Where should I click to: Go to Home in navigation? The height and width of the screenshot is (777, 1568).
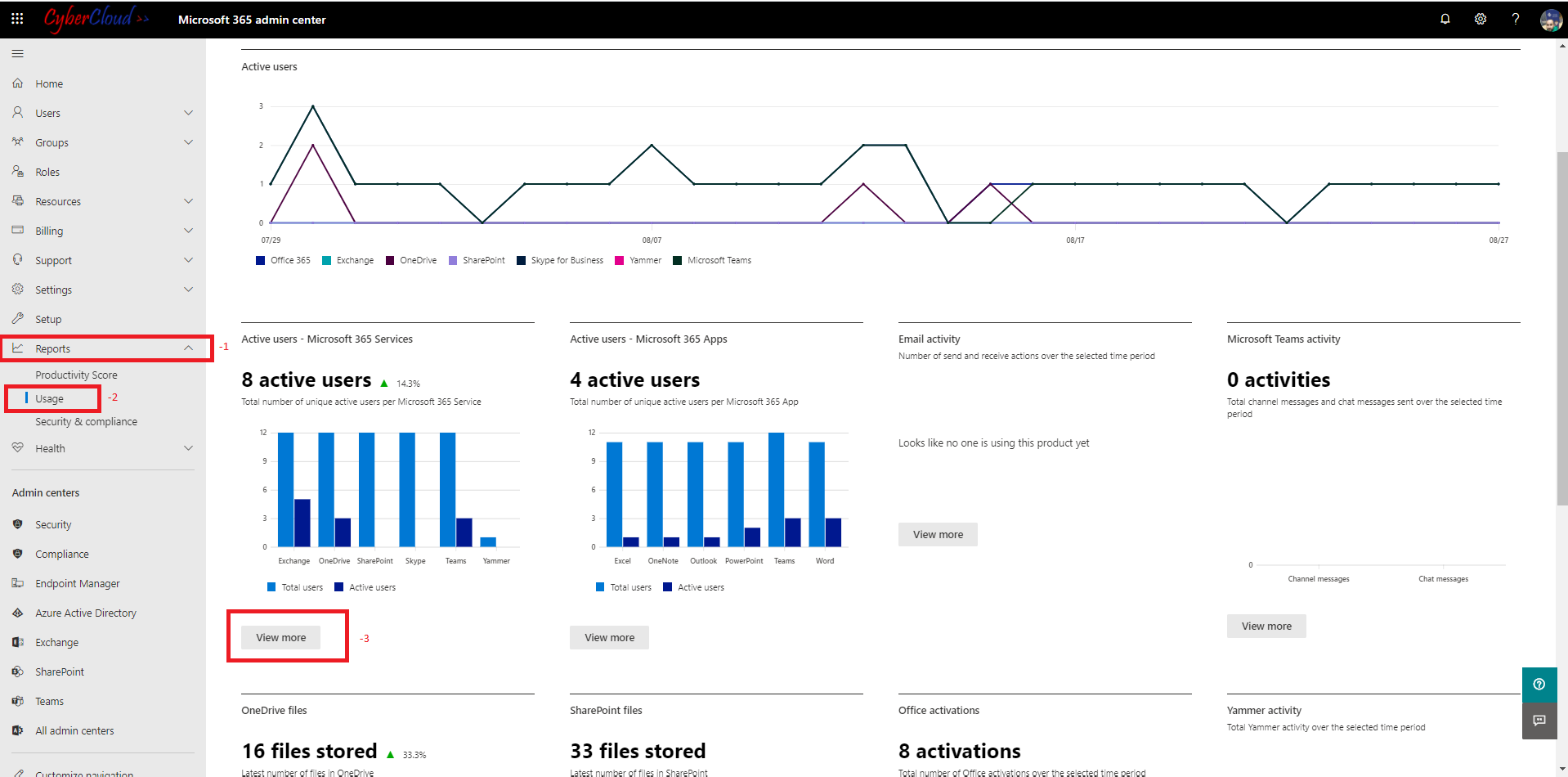click(49, 83)
